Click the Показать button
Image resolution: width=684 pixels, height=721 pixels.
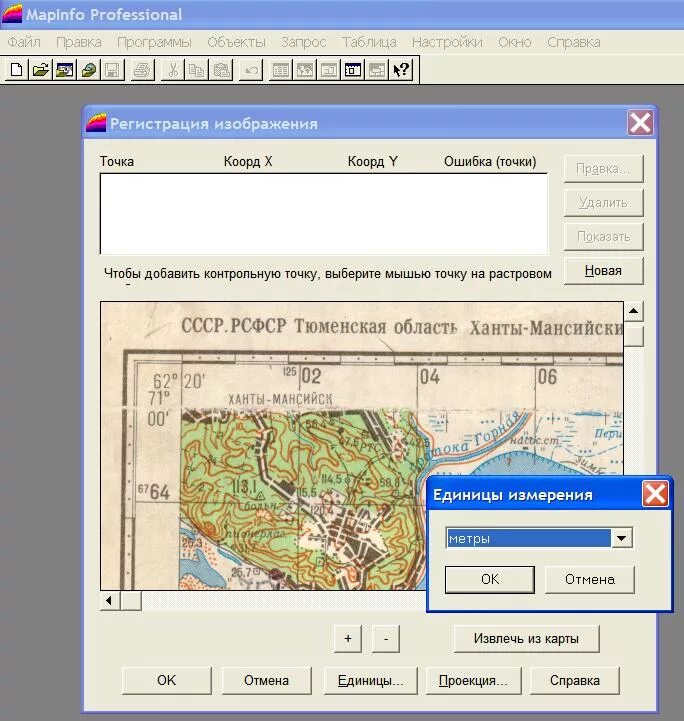(x=603, y=237)
